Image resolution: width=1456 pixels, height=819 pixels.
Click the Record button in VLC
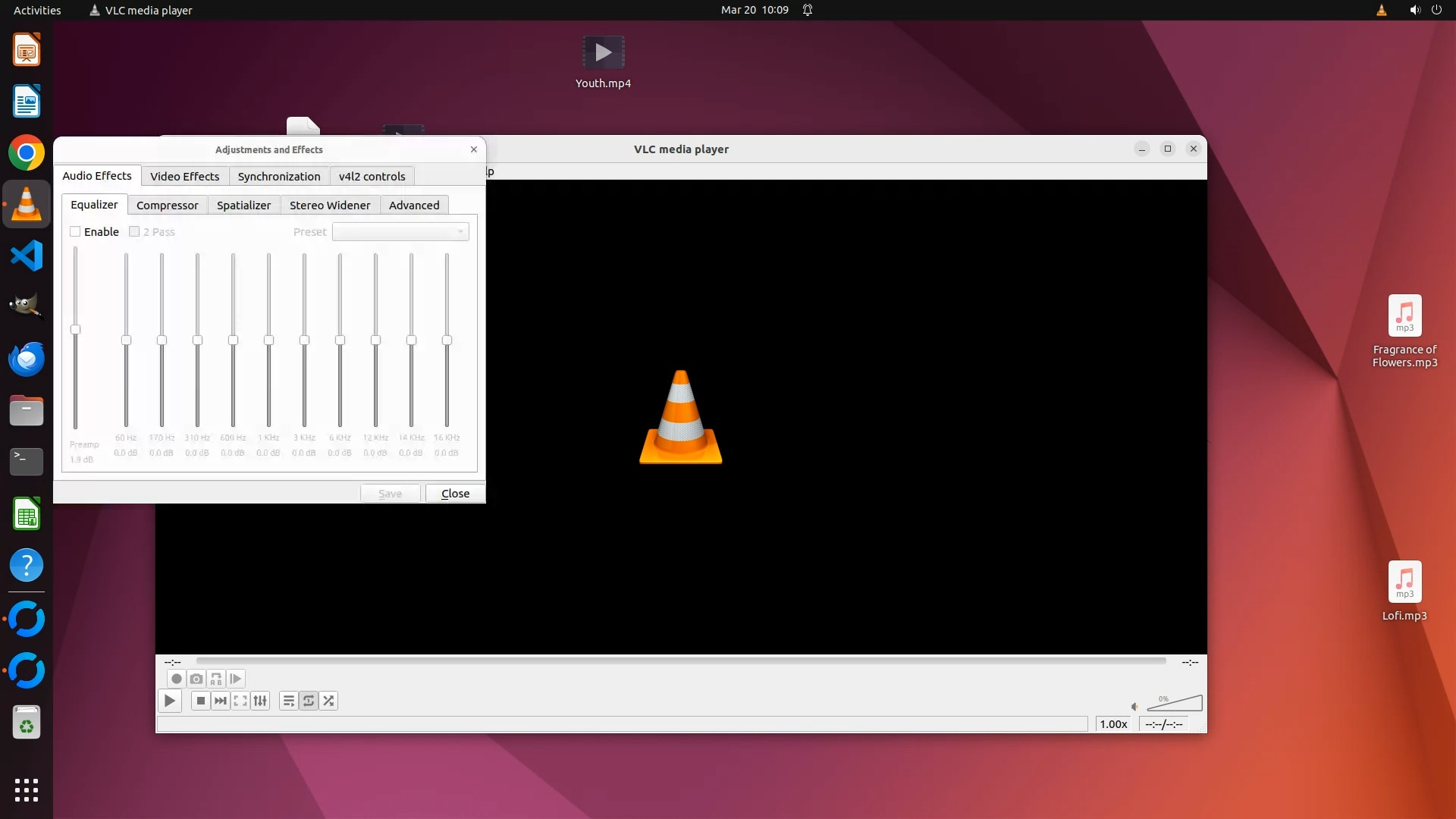tap(176, 679)
